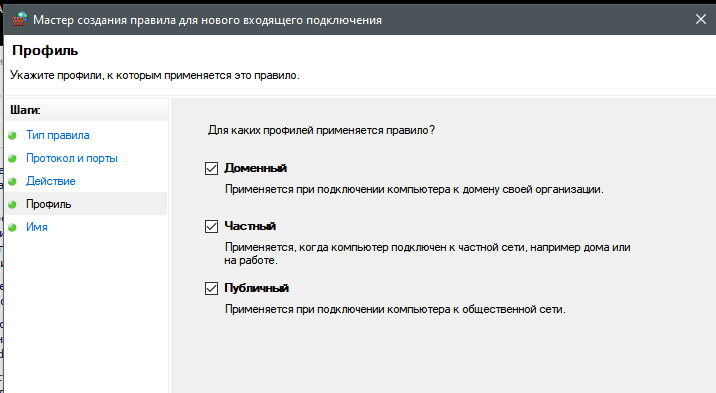Click the Профиль page heading
Screen dimensions: 716x393
(x=45, y=50)
